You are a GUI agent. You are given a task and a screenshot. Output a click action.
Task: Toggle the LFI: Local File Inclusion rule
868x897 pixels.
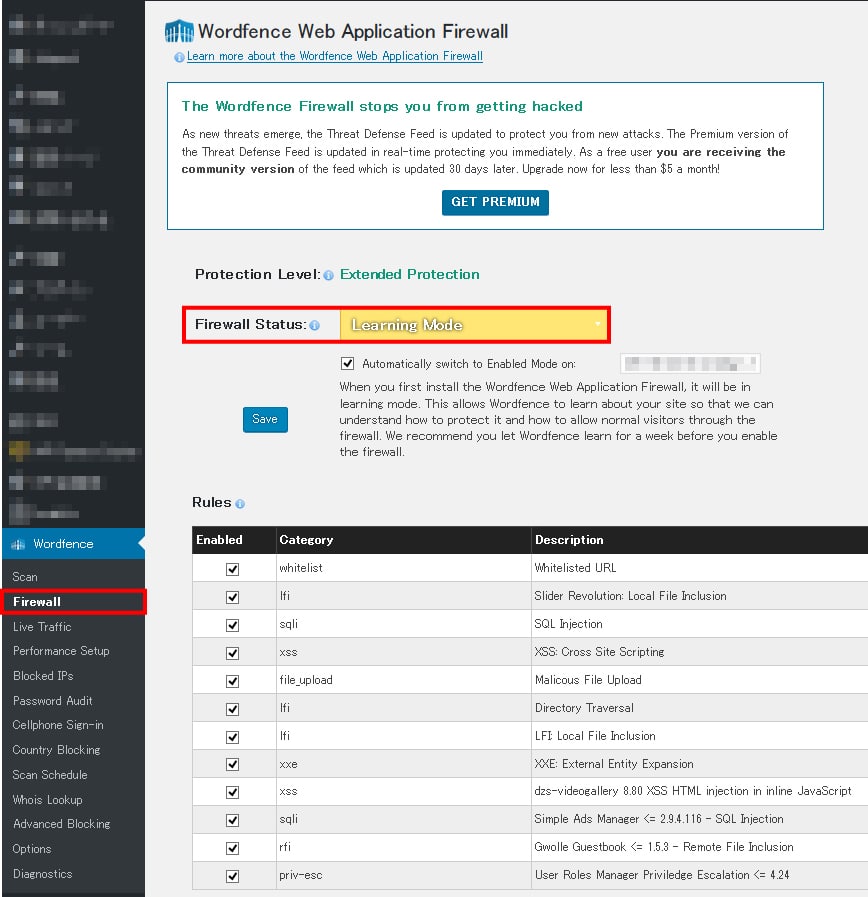coord(232,737)
